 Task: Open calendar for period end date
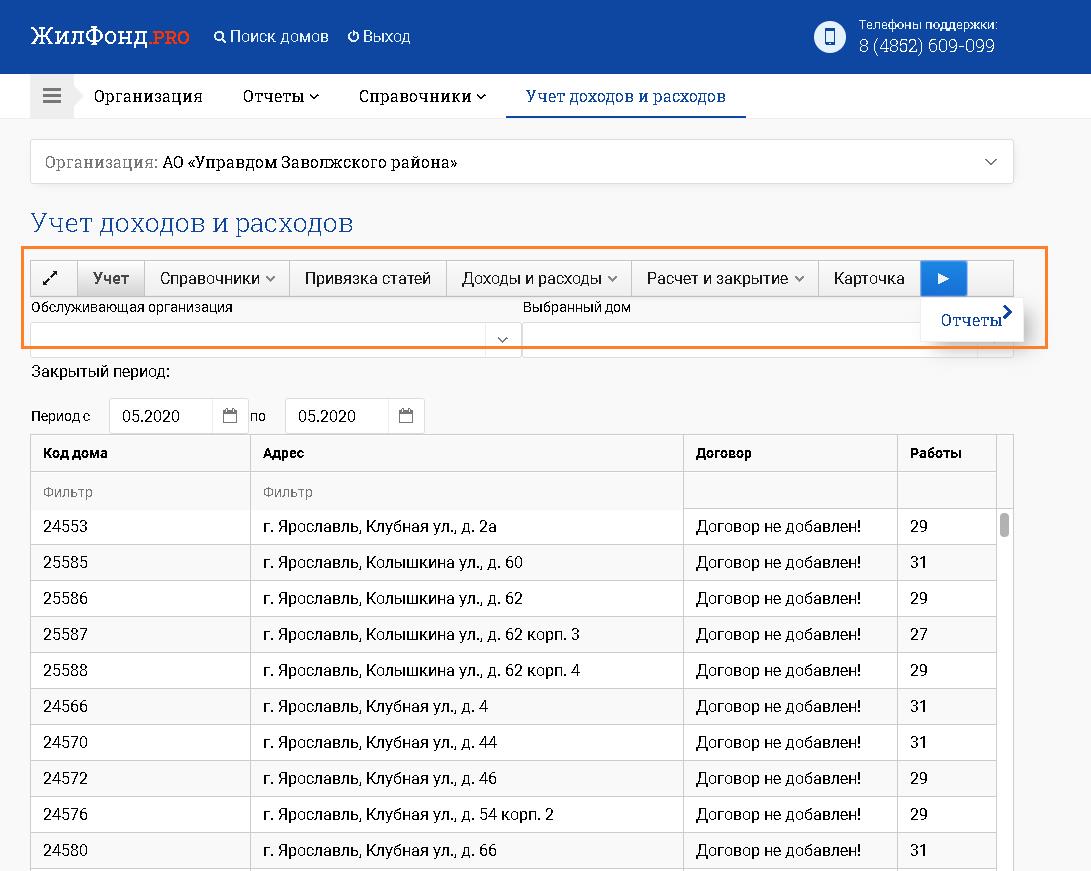tap(406, 416)
